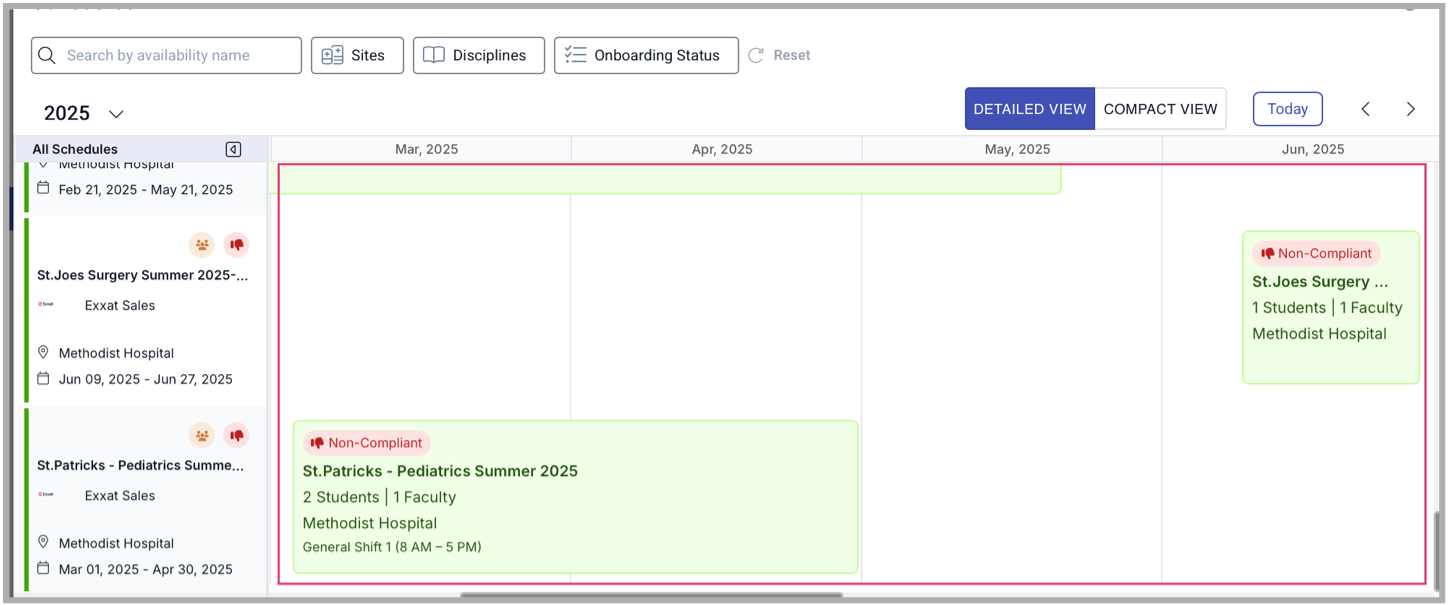
Task: Click location pin icon beside Methodist Hospital
Action: [x=43, y=352]
